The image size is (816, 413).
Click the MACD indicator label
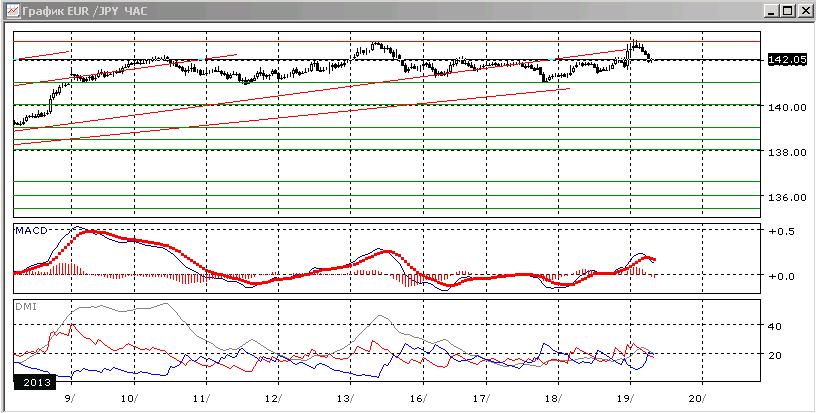coord(31,230)
